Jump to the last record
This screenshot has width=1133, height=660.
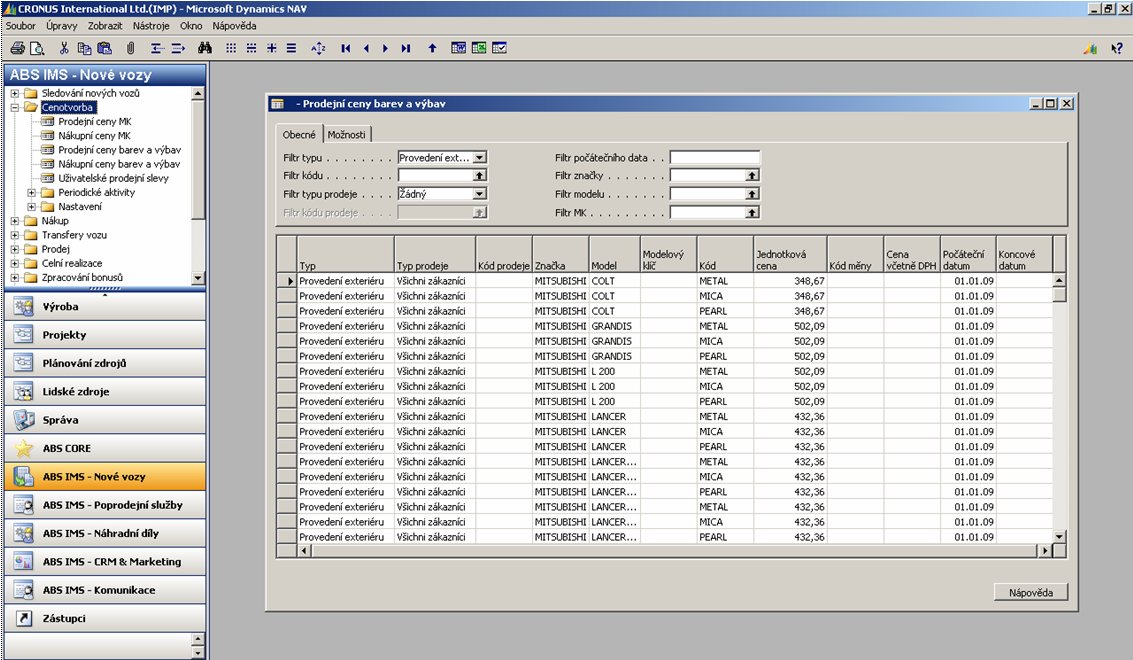[x=405, y=48]
